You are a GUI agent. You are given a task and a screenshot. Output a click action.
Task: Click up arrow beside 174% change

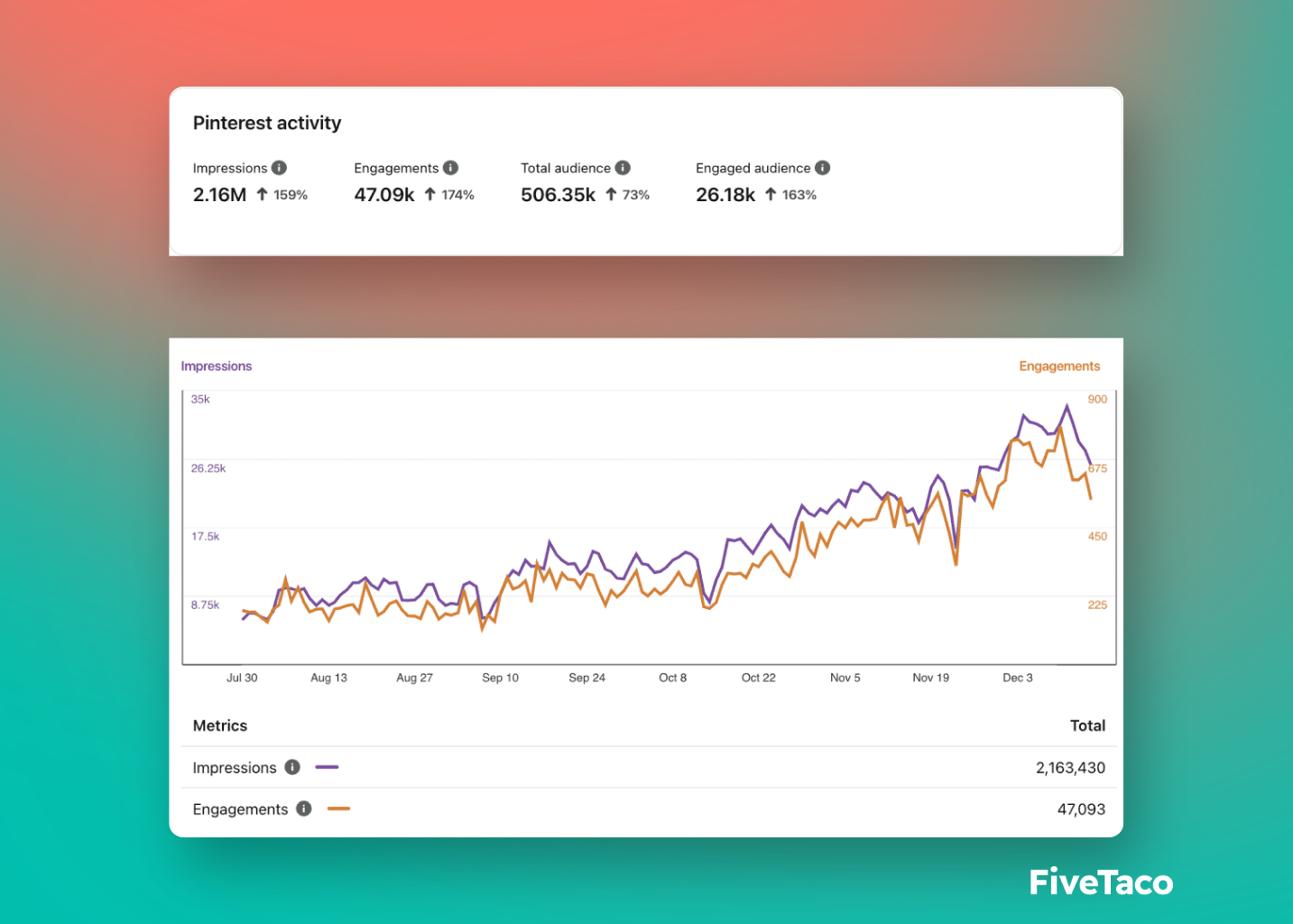click(430, 194)
